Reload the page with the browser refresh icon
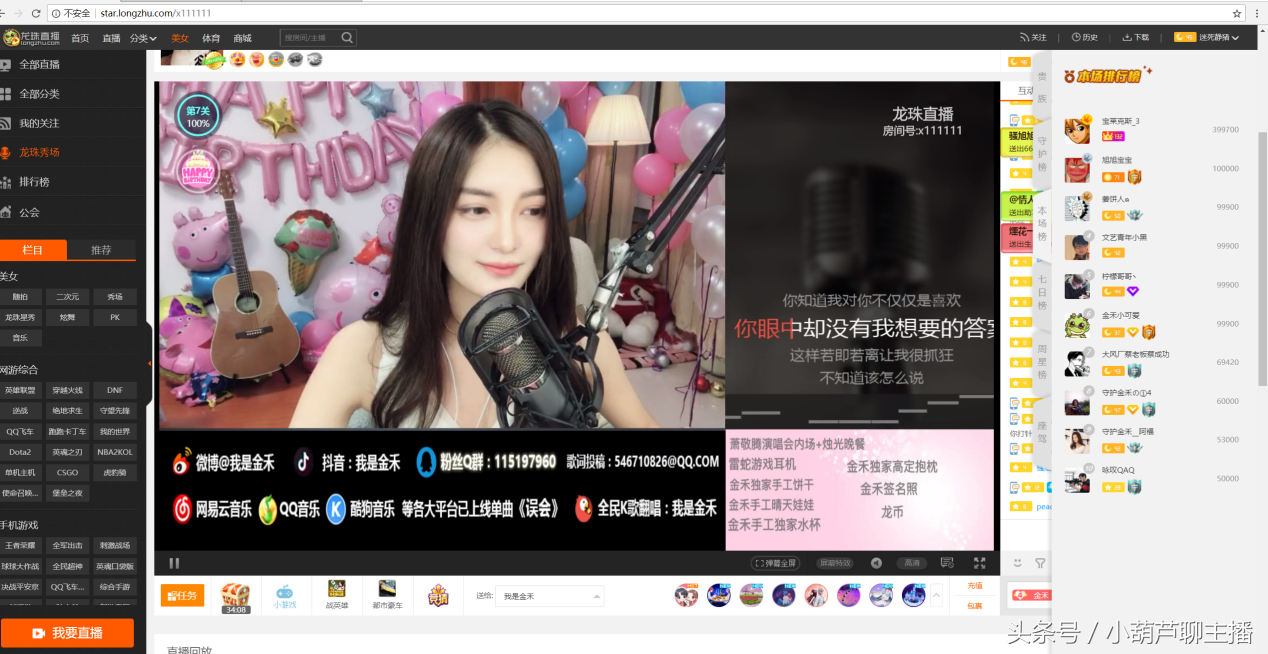This screenshot has height=654, width=1268. point(37,13)
